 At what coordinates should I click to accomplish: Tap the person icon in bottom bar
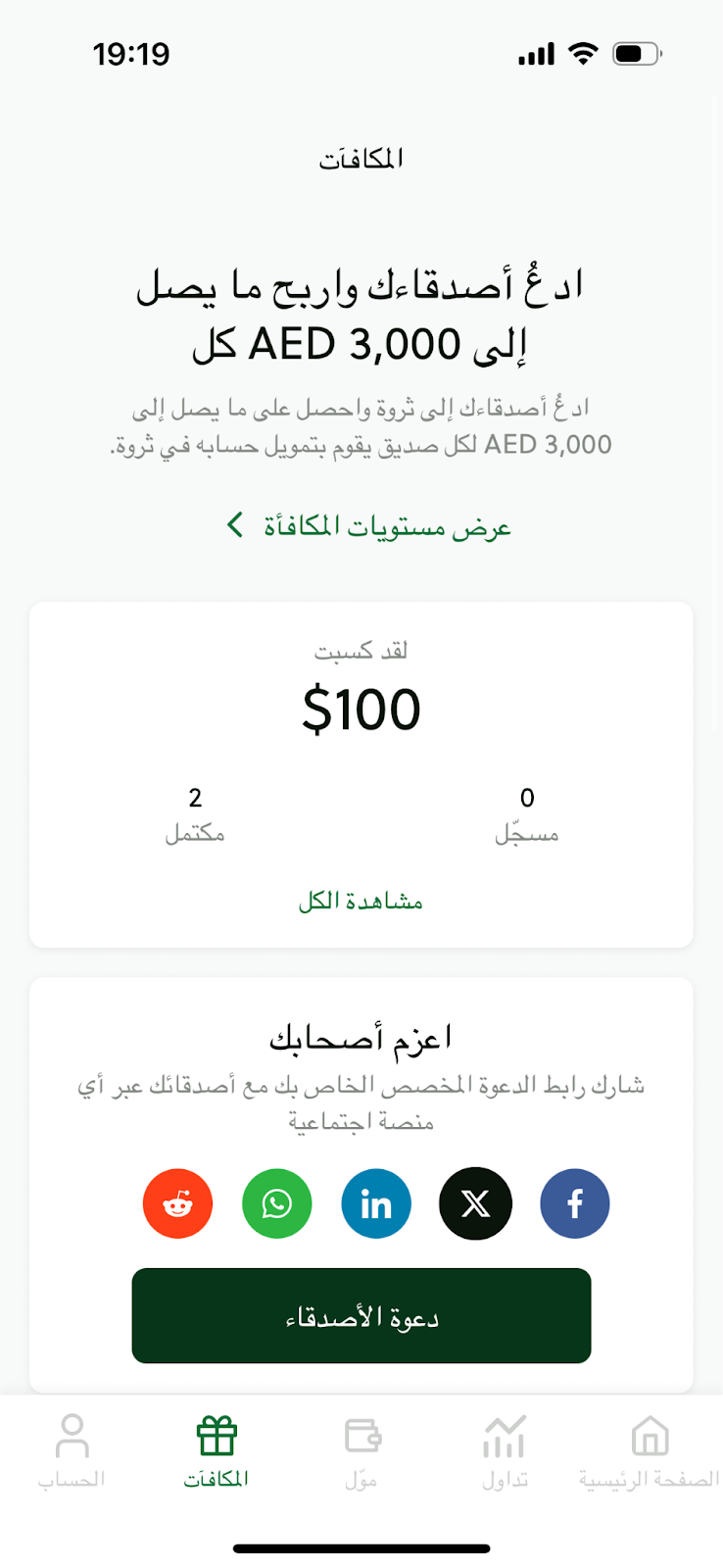click(x=72, y=1437)
